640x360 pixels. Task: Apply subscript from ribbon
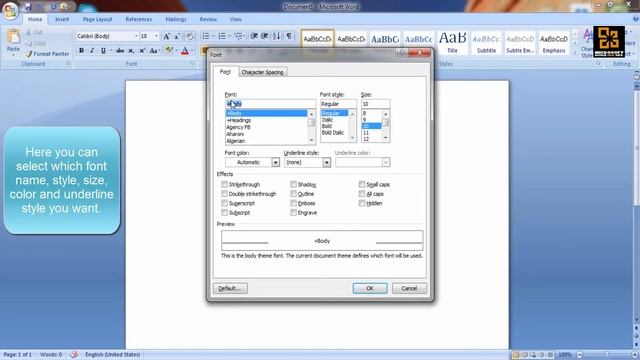(131, 51)
